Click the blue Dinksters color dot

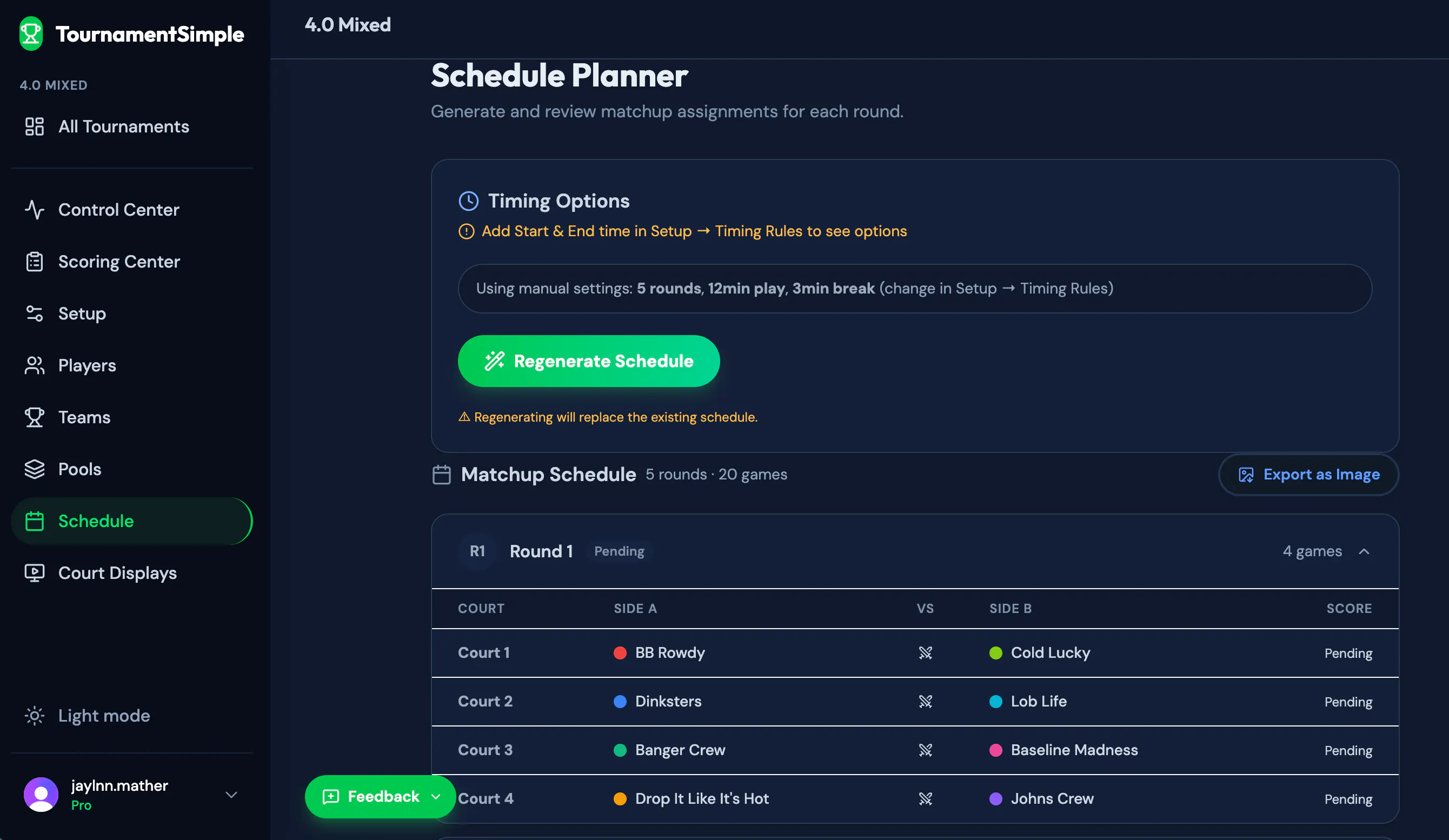(x=620, y=702)
